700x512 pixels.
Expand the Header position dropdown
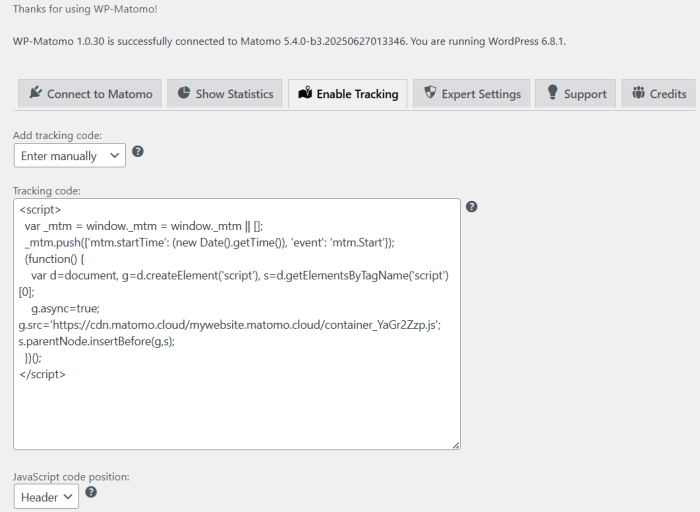[46, 496]
